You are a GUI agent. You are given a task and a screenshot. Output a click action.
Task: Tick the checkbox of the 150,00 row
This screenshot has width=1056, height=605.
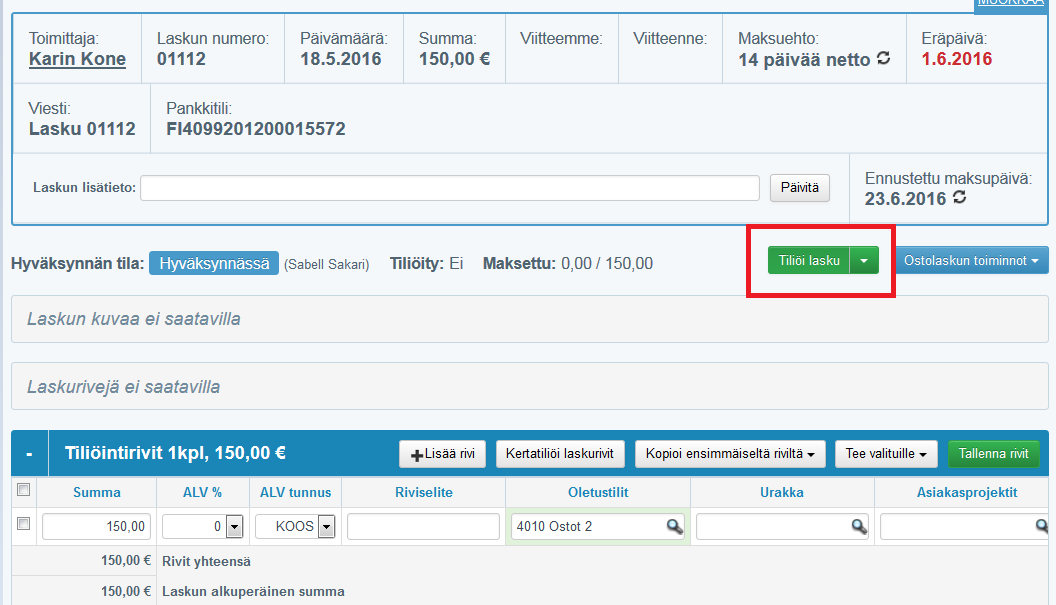24,523
